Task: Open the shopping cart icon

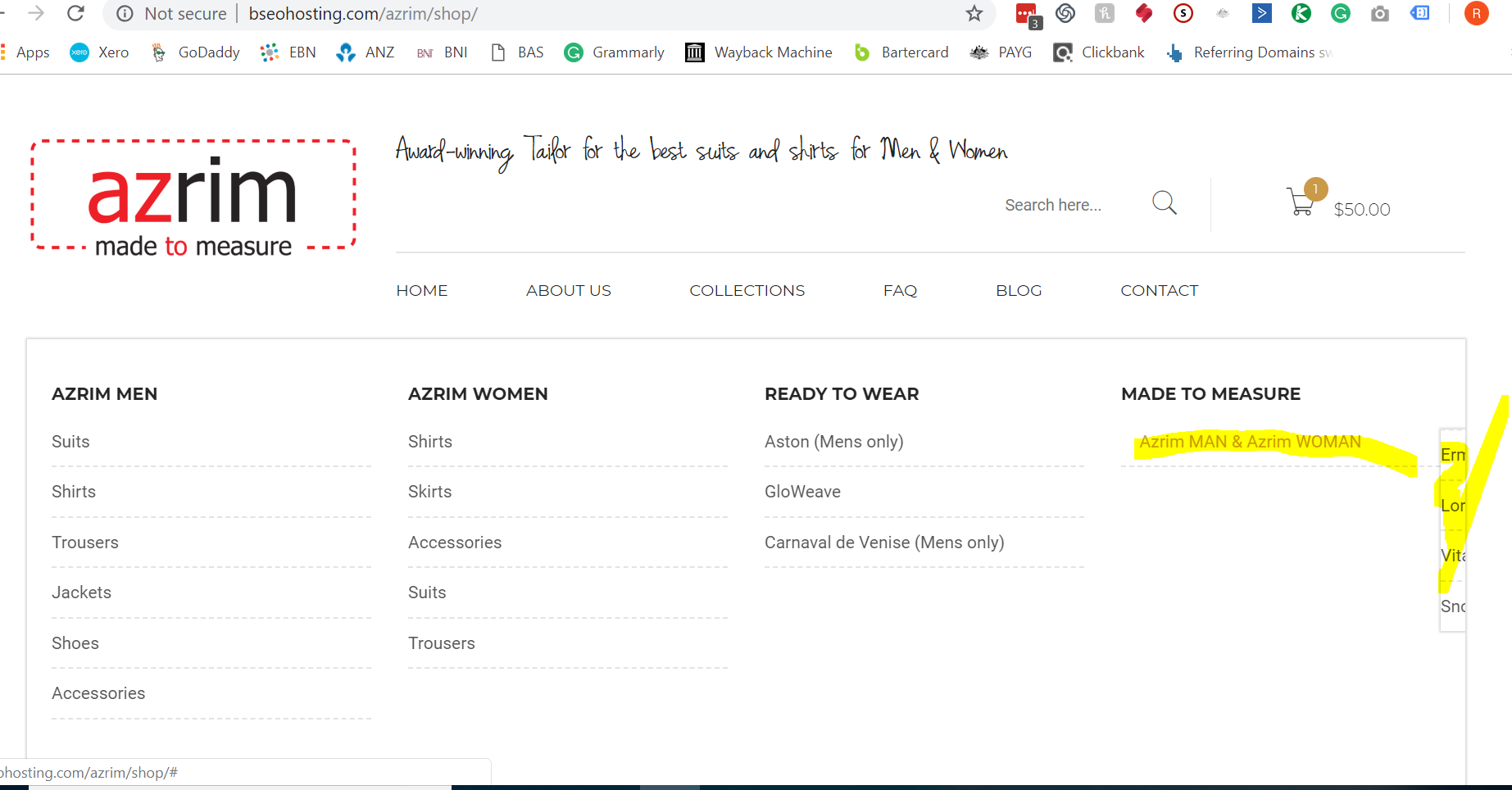Action: point(1301,202)
